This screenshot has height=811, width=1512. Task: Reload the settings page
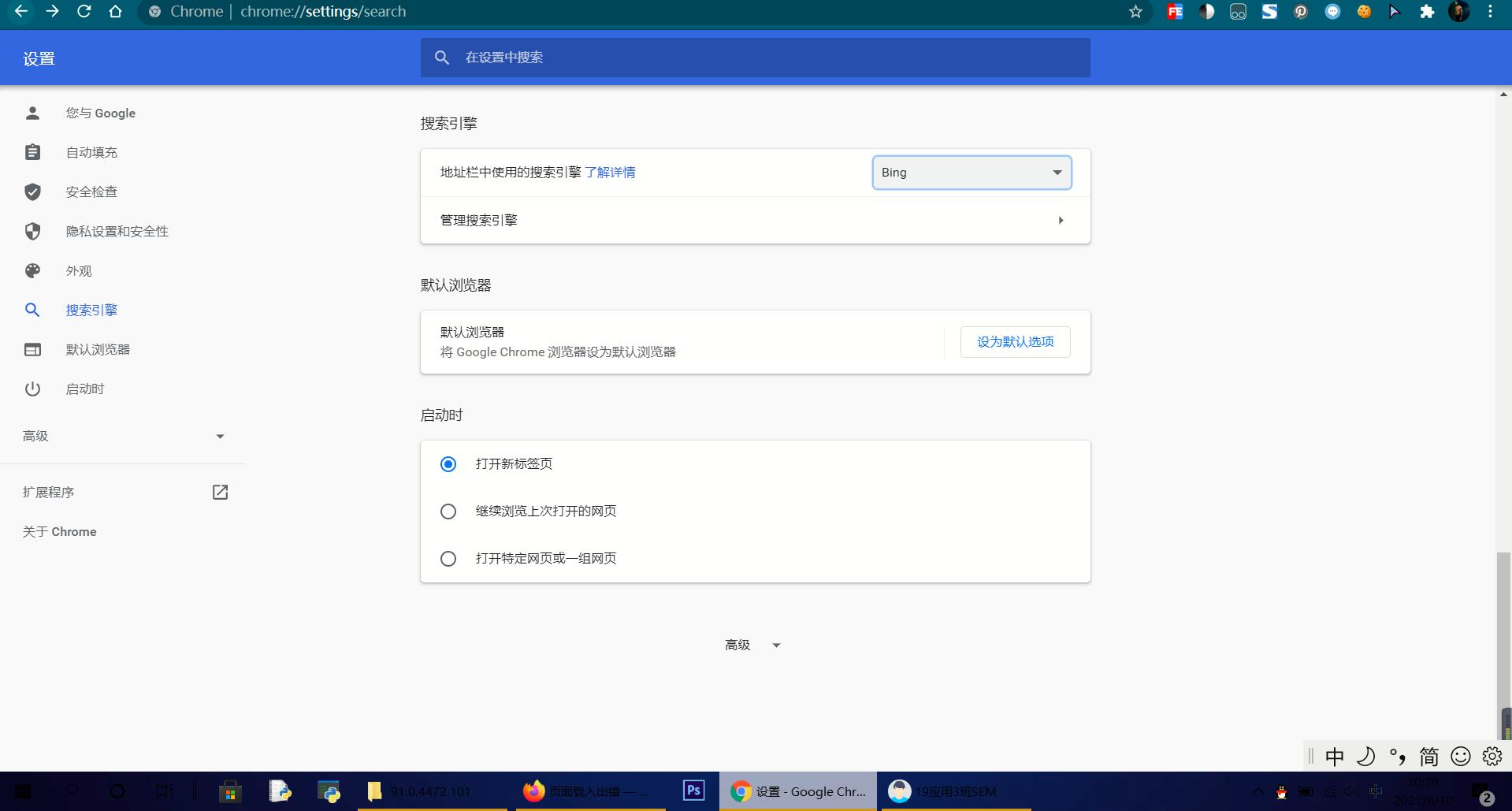(x=84, y=11)
